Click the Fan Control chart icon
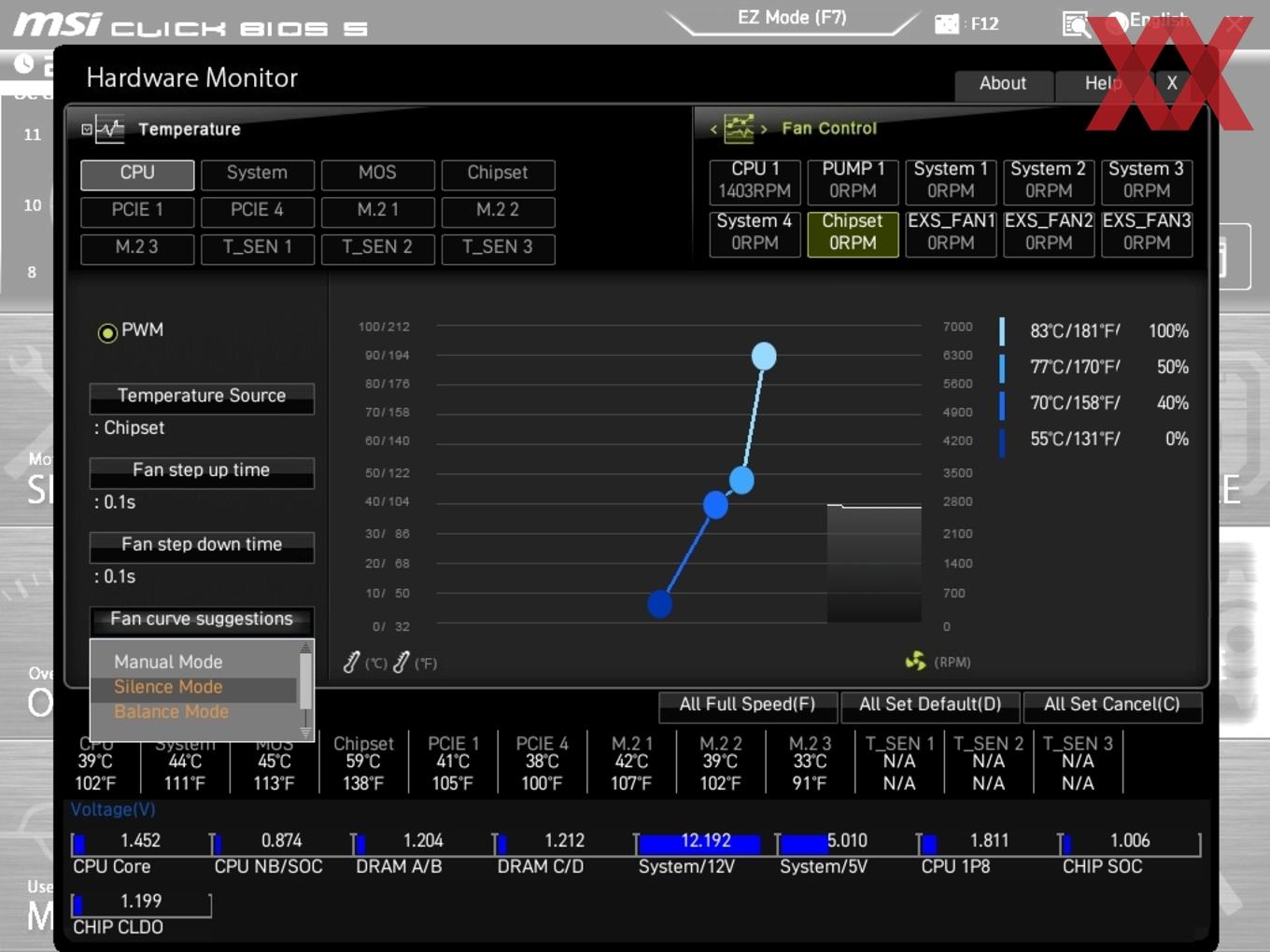This screenshot has height=952, width=1270. point(739,128)
